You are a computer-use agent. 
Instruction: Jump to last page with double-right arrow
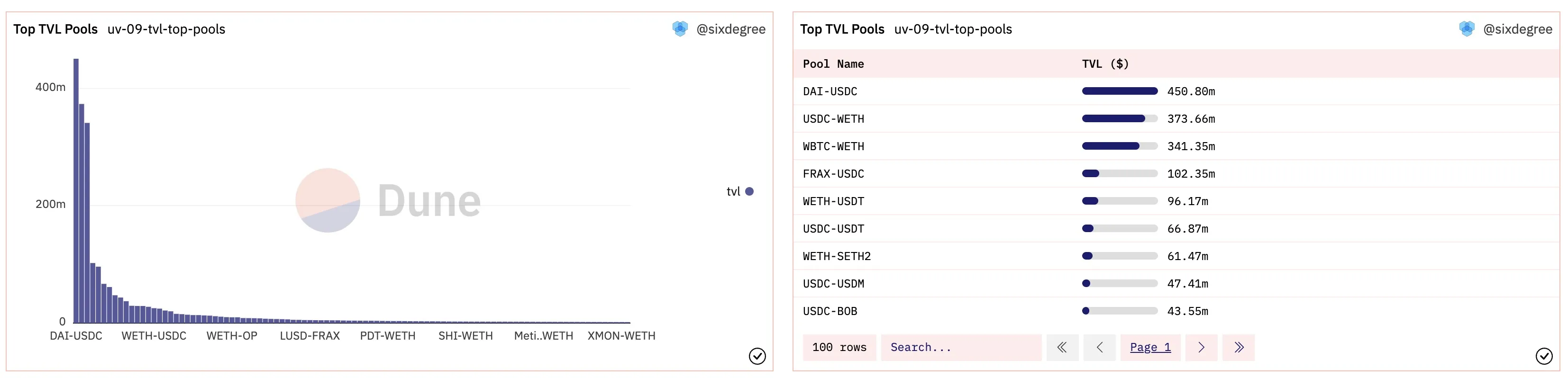coord(1239,348)
